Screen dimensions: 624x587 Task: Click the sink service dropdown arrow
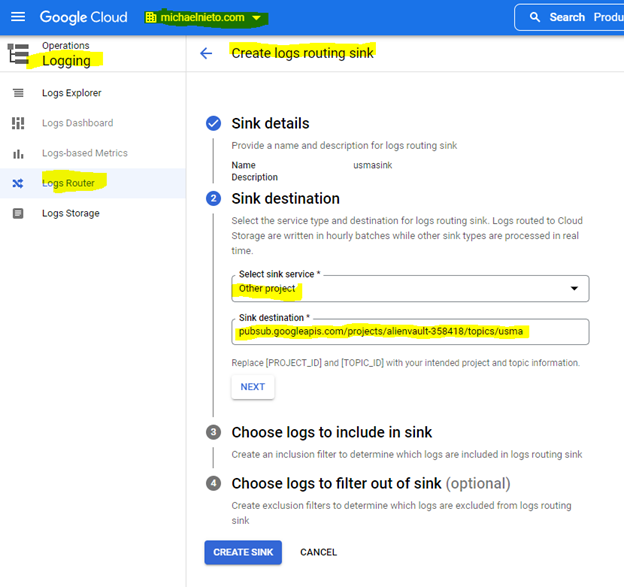[574, 289]
